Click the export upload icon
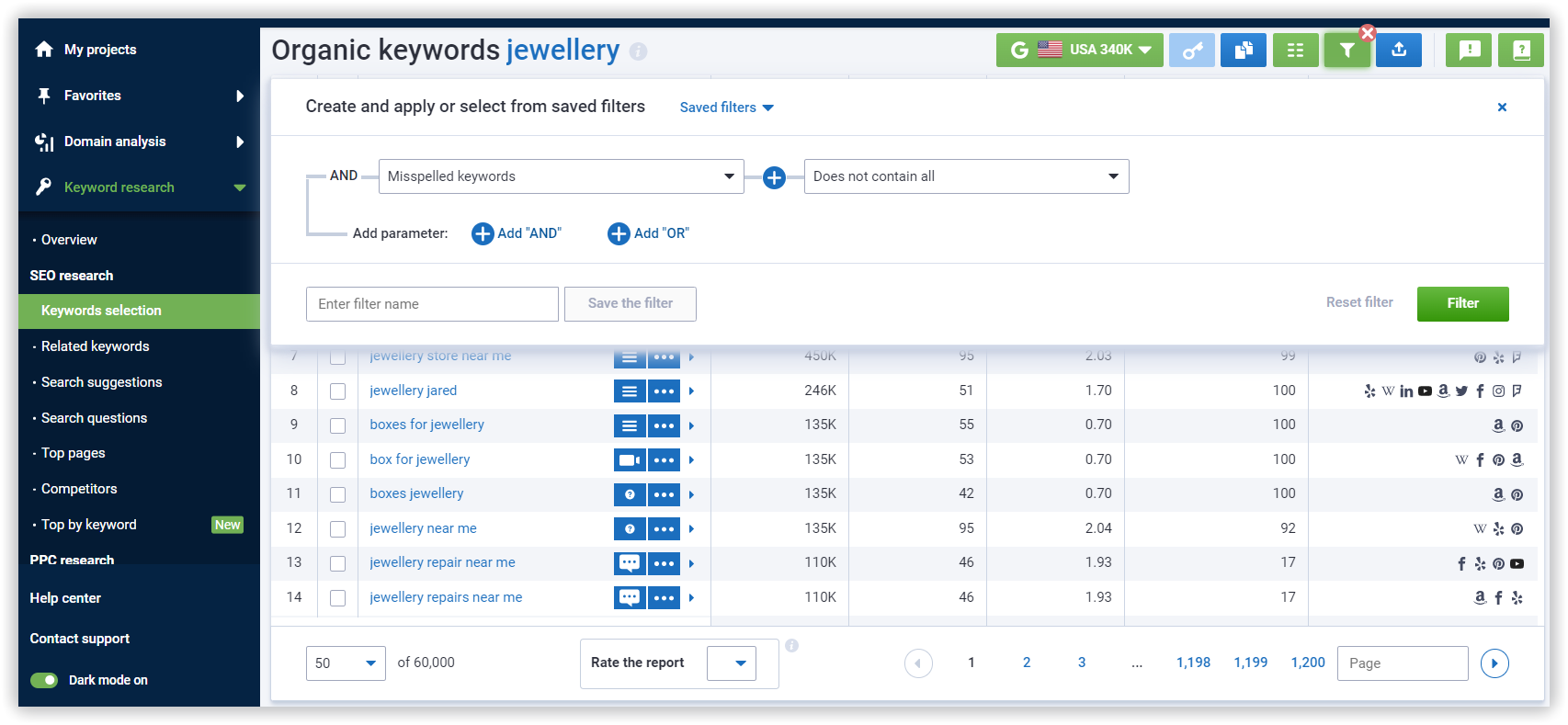 (1399, 51)
